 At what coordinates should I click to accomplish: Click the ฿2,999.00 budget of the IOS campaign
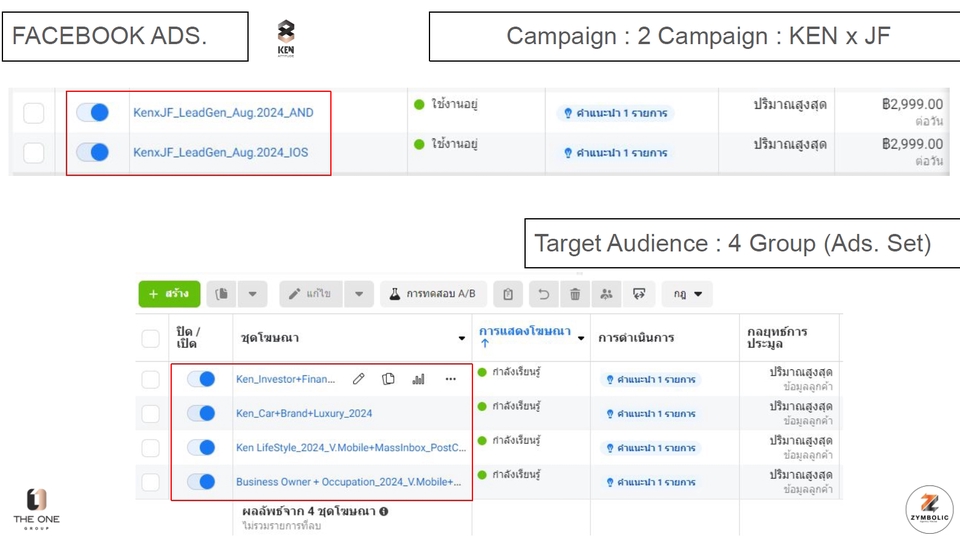coord(912,144)
